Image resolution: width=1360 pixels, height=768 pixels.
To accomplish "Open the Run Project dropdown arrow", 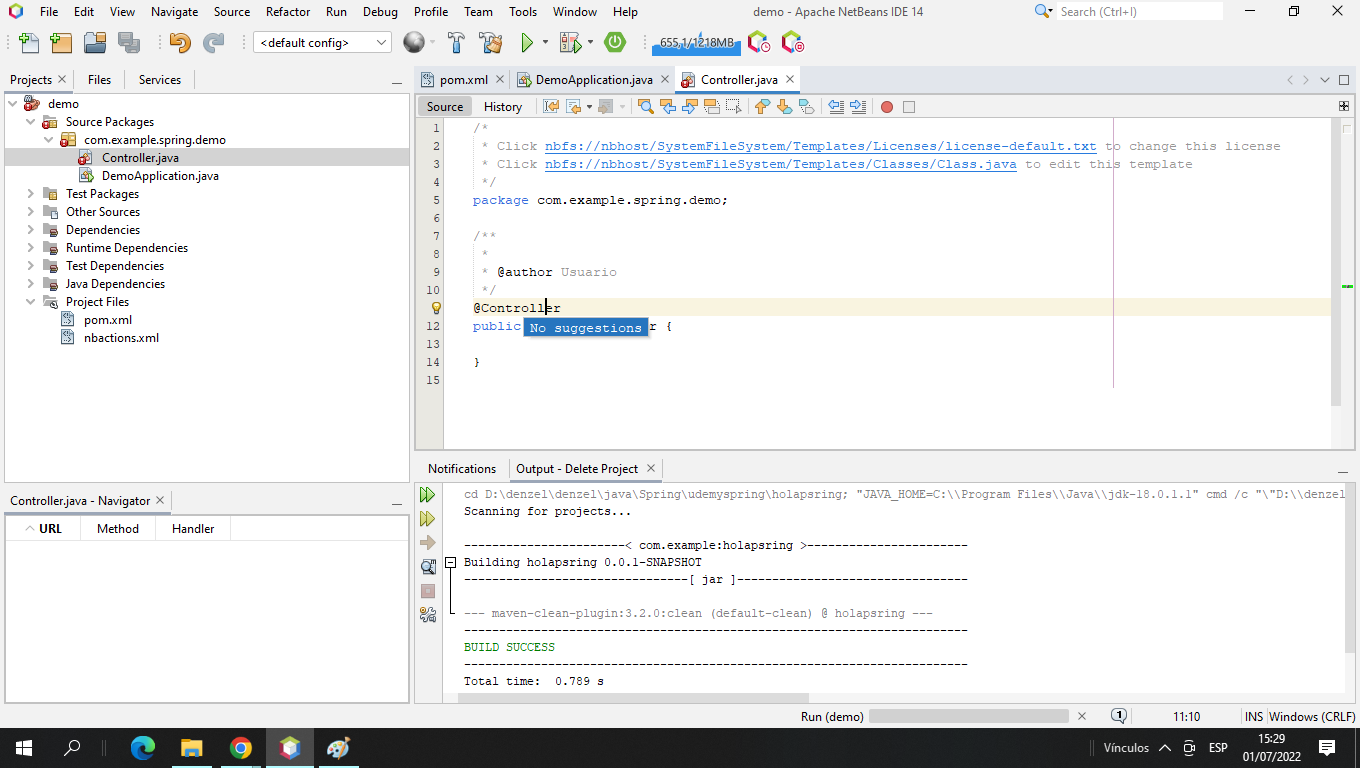I will (x=545, y=43).
